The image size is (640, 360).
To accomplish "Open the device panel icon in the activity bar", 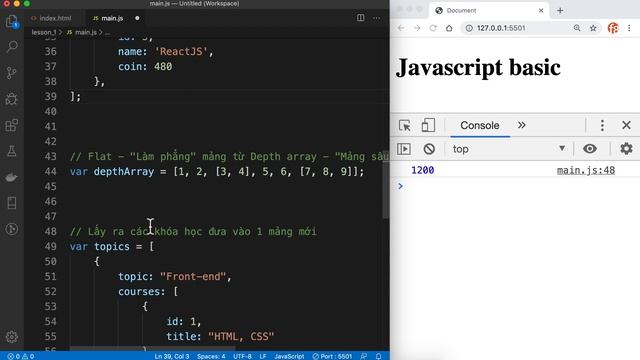I will 12,203.
